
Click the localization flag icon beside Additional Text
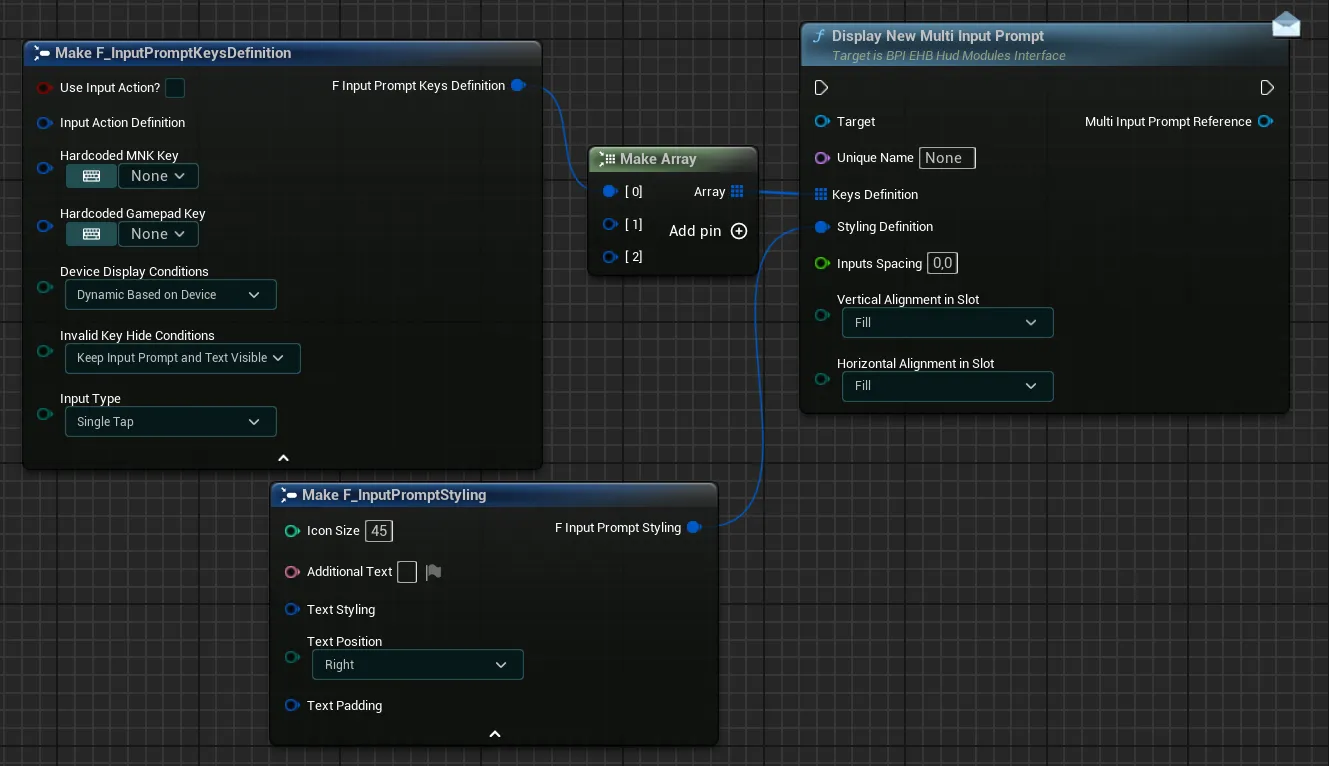433,572
